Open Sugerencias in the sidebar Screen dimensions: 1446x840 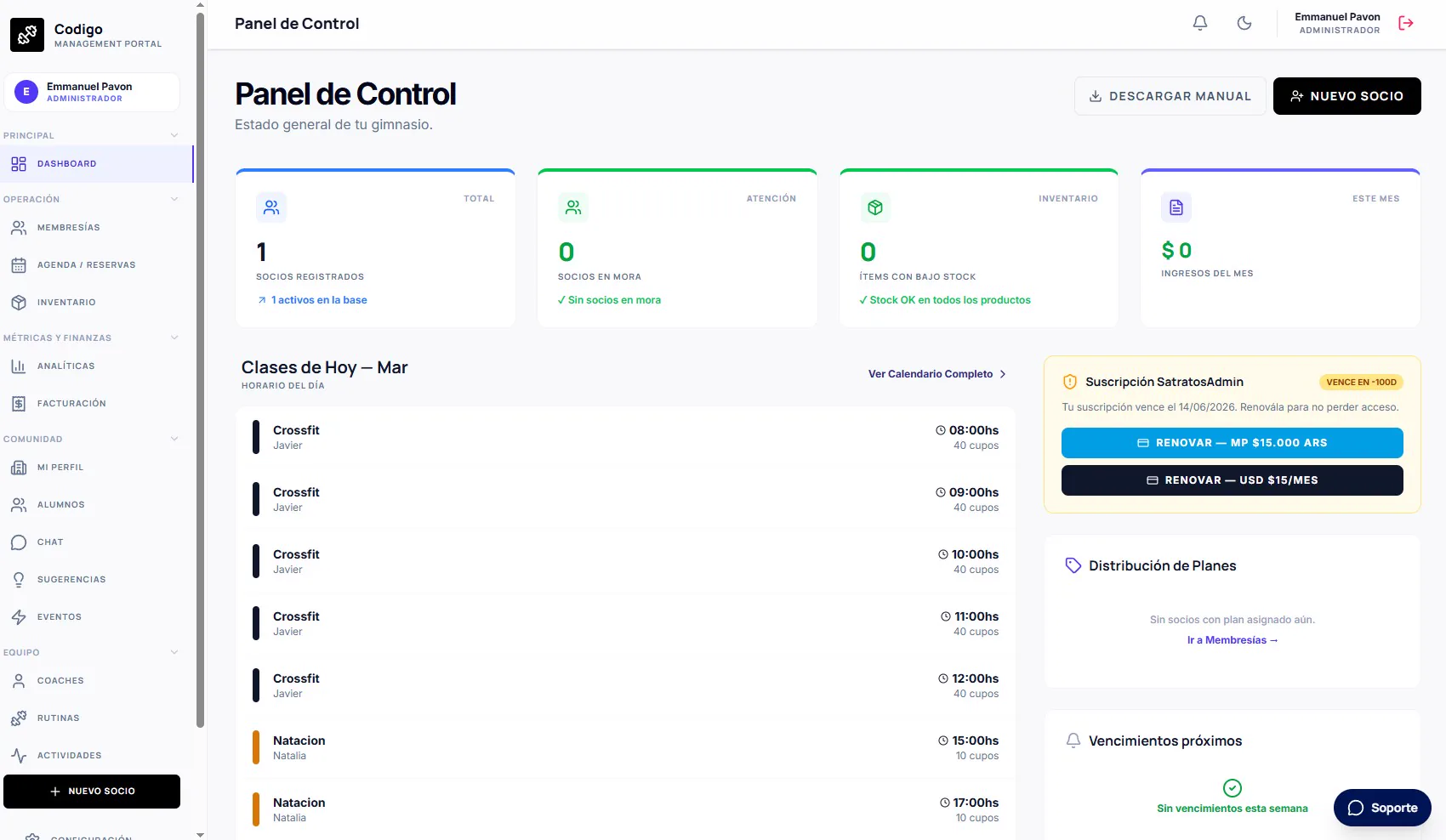(x=97, y=580)
